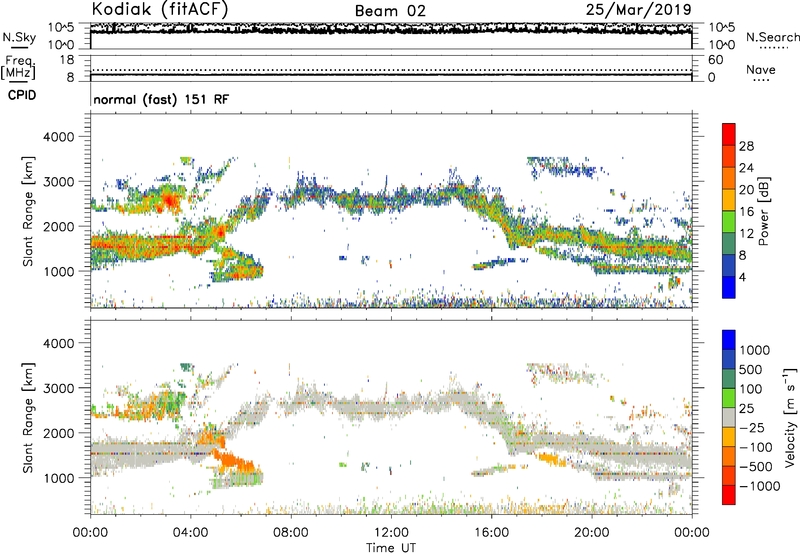Click the velocity panel 'Slant Range [km]' label

(28, 417)
